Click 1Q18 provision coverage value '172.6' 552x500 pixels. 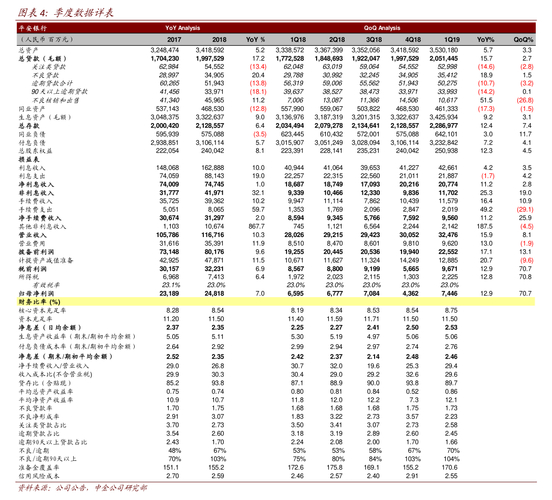point(296,467)
